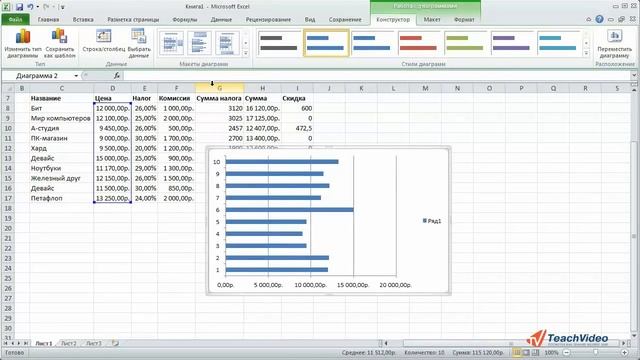
Task: Open the Name Box dropdown arrow
Action: (x=76, y=76)
